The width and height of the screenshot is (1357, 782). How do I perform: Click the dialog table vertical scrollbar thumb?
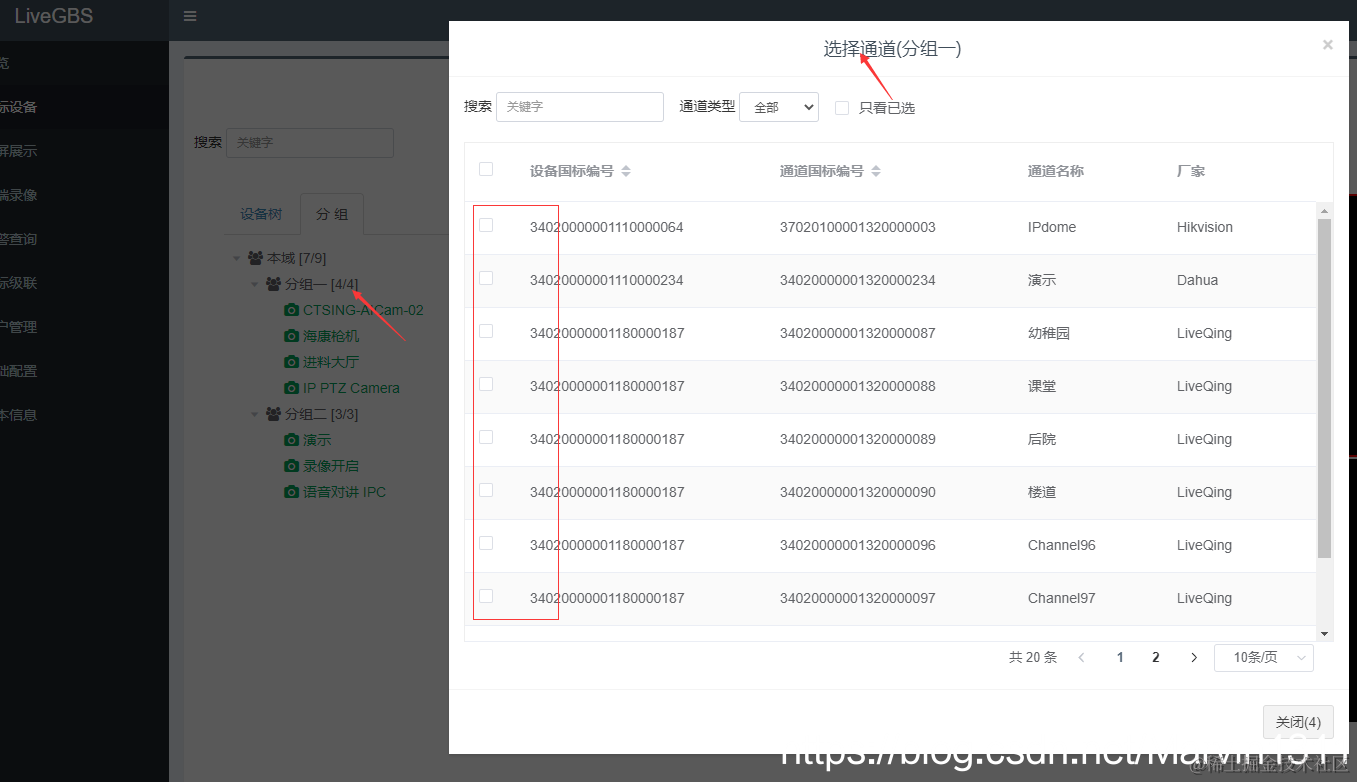coord(1324,388)
